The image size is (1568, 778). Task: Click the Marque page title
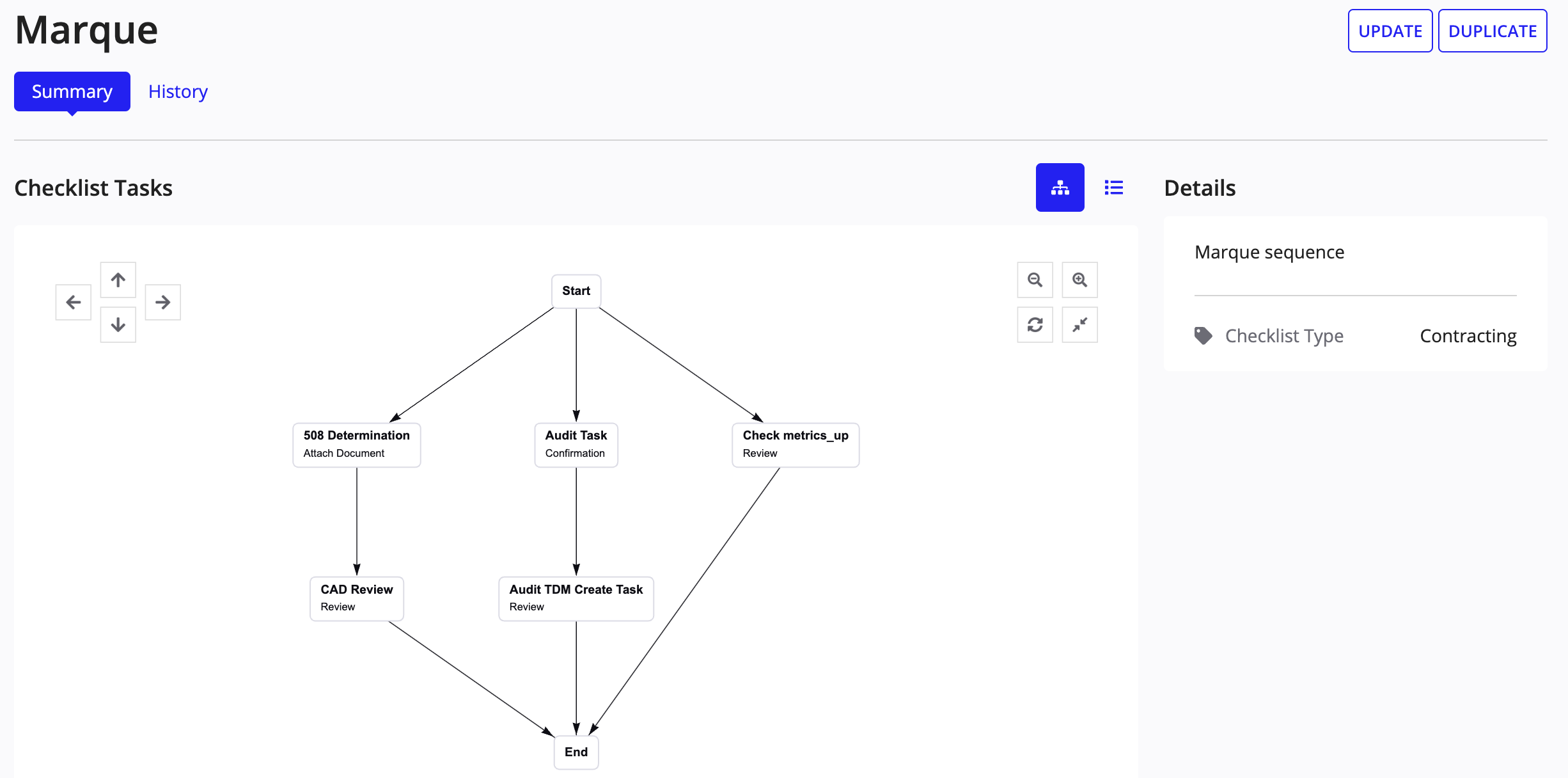tap(86, 30)
